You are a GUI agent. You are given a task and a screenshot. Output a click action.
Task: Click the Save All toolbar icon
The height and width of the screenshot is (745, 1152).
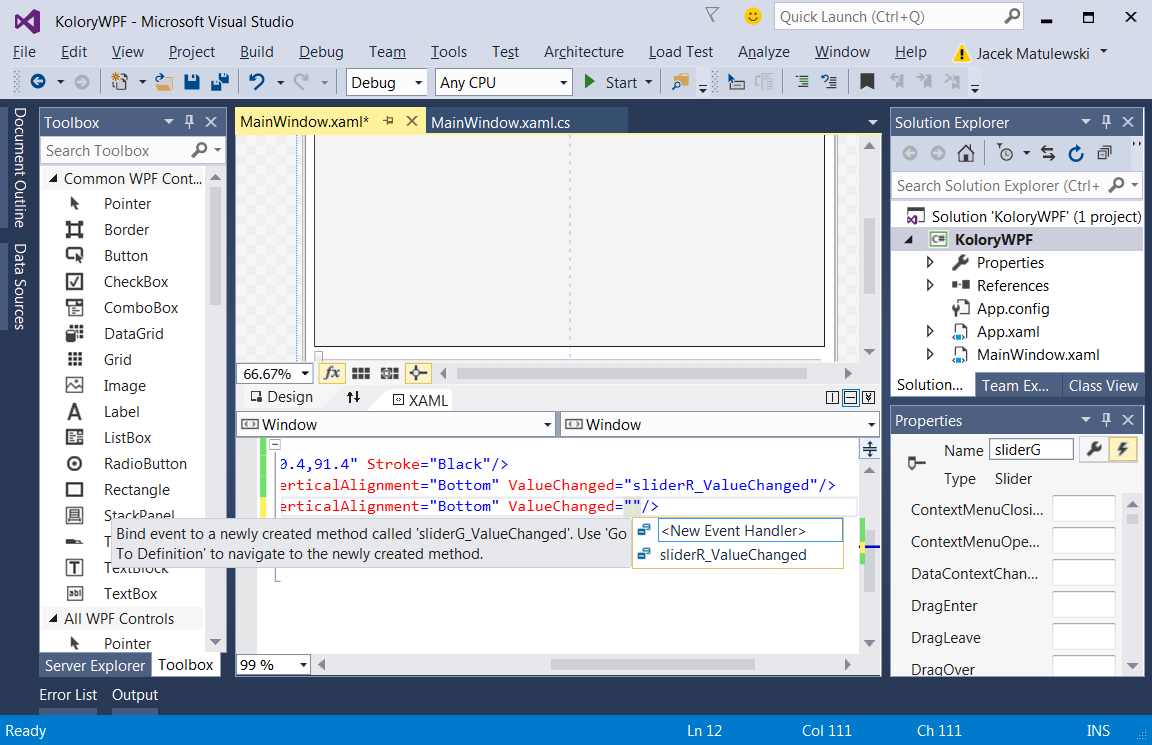point(219,82)
